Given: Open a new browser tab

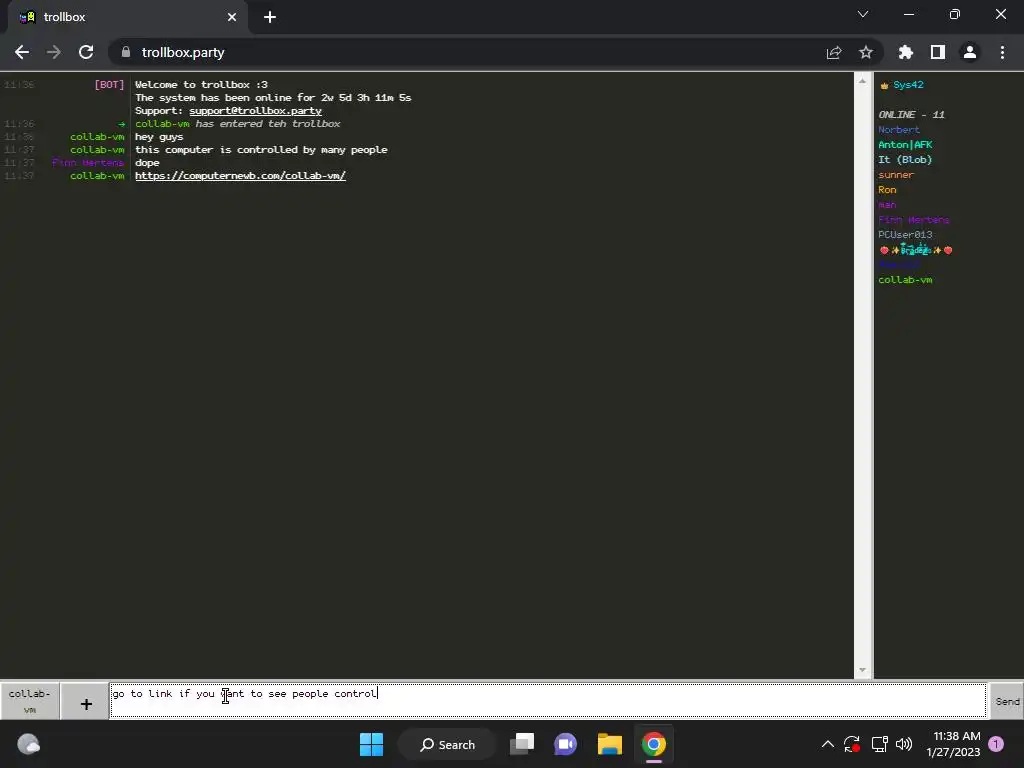Looking at the screenshot, I should click(x=270, y=17).
